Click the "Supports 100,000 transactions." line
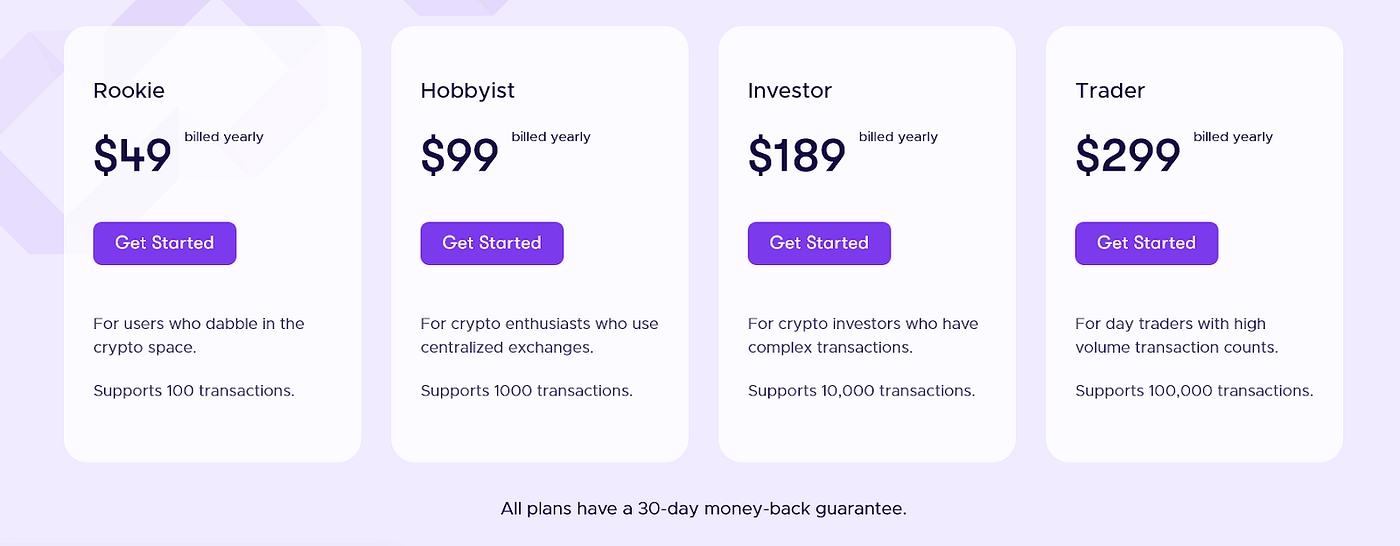Image resolution: width=1400 pixels, height=546 pixels. [1194, 390]
